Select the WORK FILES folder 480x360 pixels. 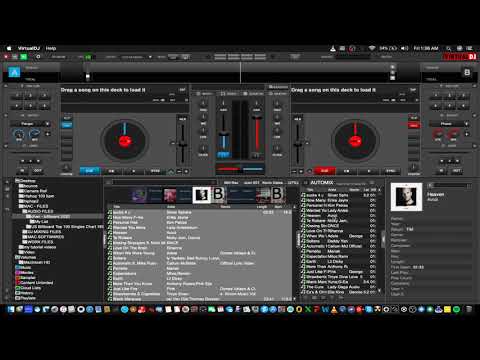38,242
